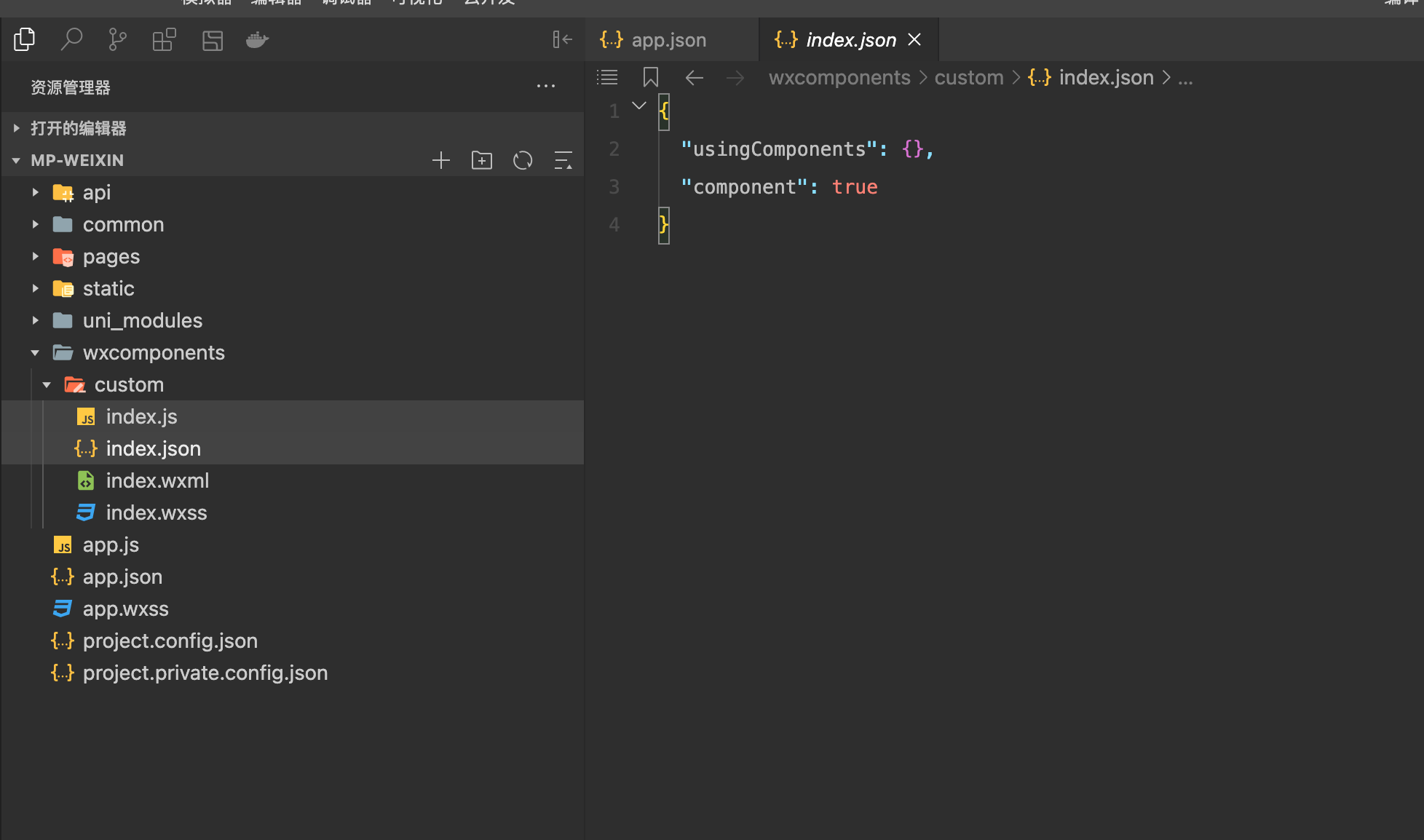Fold the JSON block at line 1

point(639,106)
